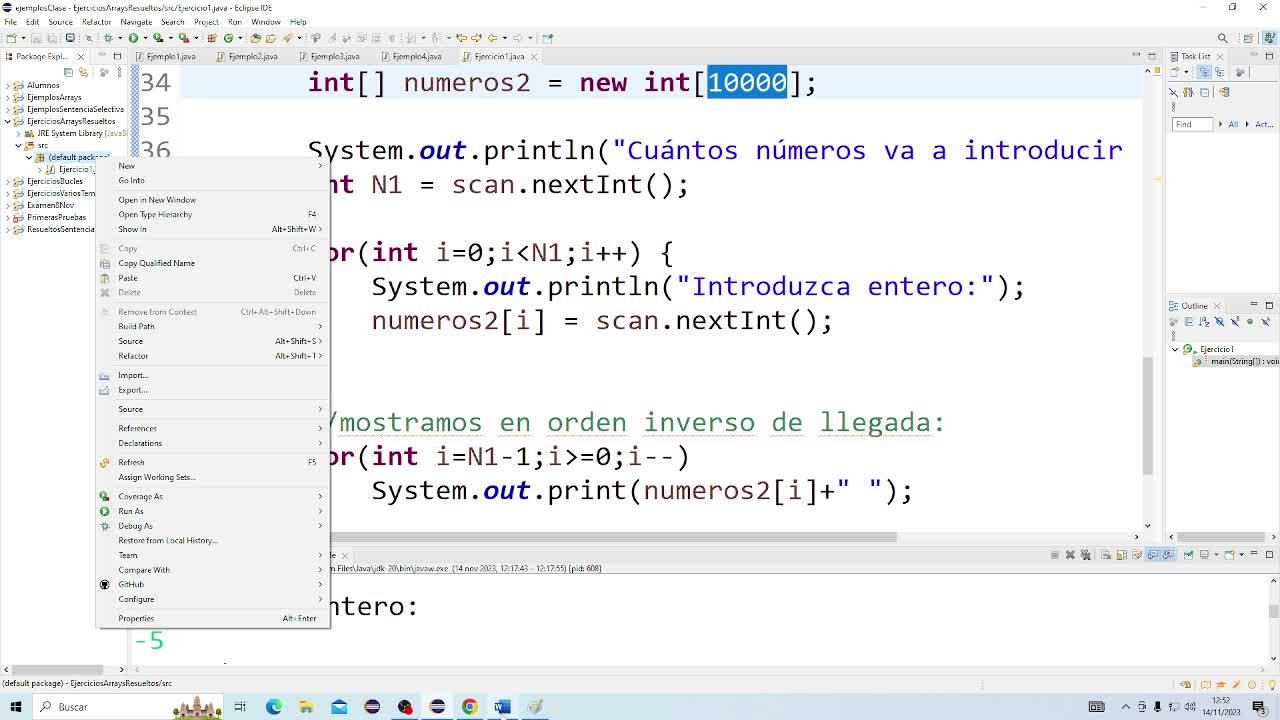Click Synchronize Changed in the Task List toolbar
This screenshot has height=720, width=1280.
tap(1224, 92)
